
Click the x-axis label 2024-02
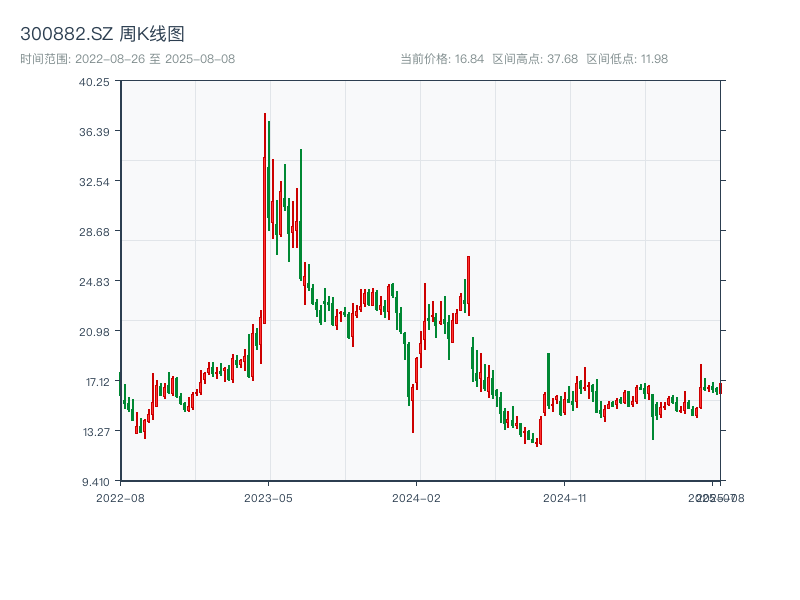pyautogui.click(x=416, y=498)
